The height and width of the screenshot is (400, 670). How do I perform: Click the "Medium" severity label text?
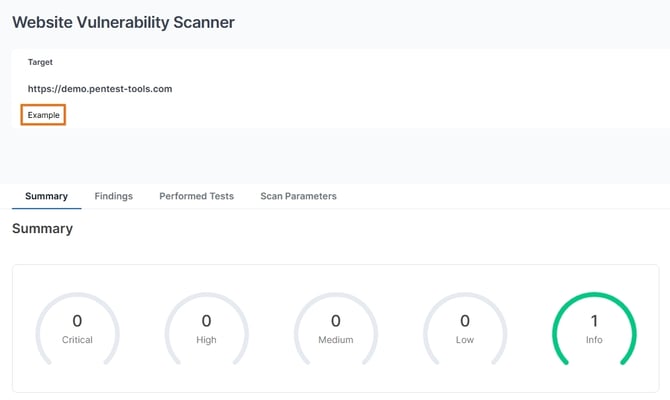point(335,340)
